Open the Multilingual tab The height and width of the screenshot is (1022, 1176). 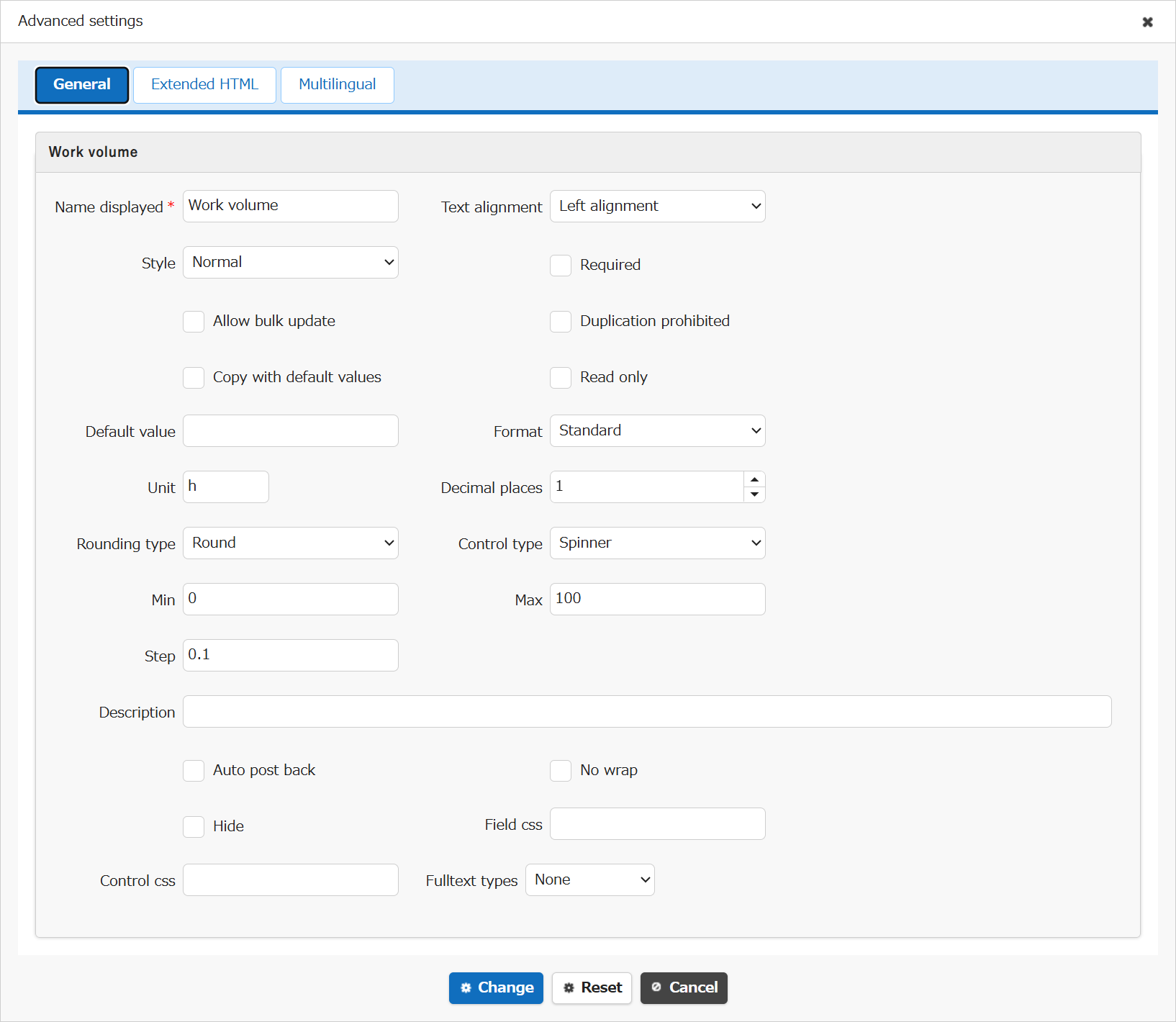337,85
